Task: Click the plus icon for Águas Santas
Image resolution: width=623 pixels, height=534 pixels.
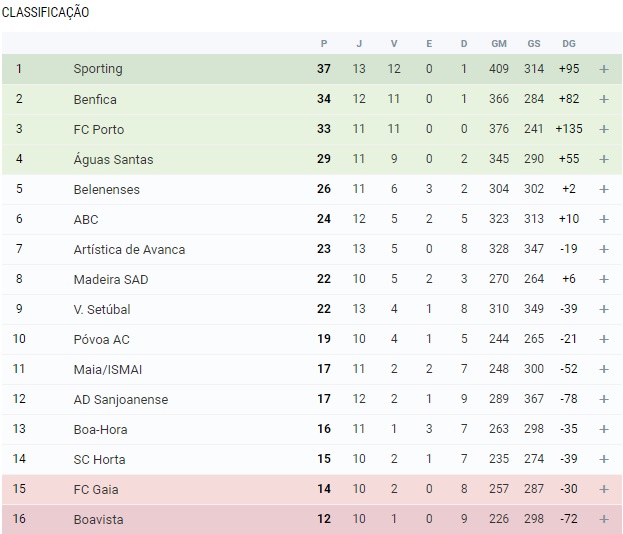Action: click(603, 159)
